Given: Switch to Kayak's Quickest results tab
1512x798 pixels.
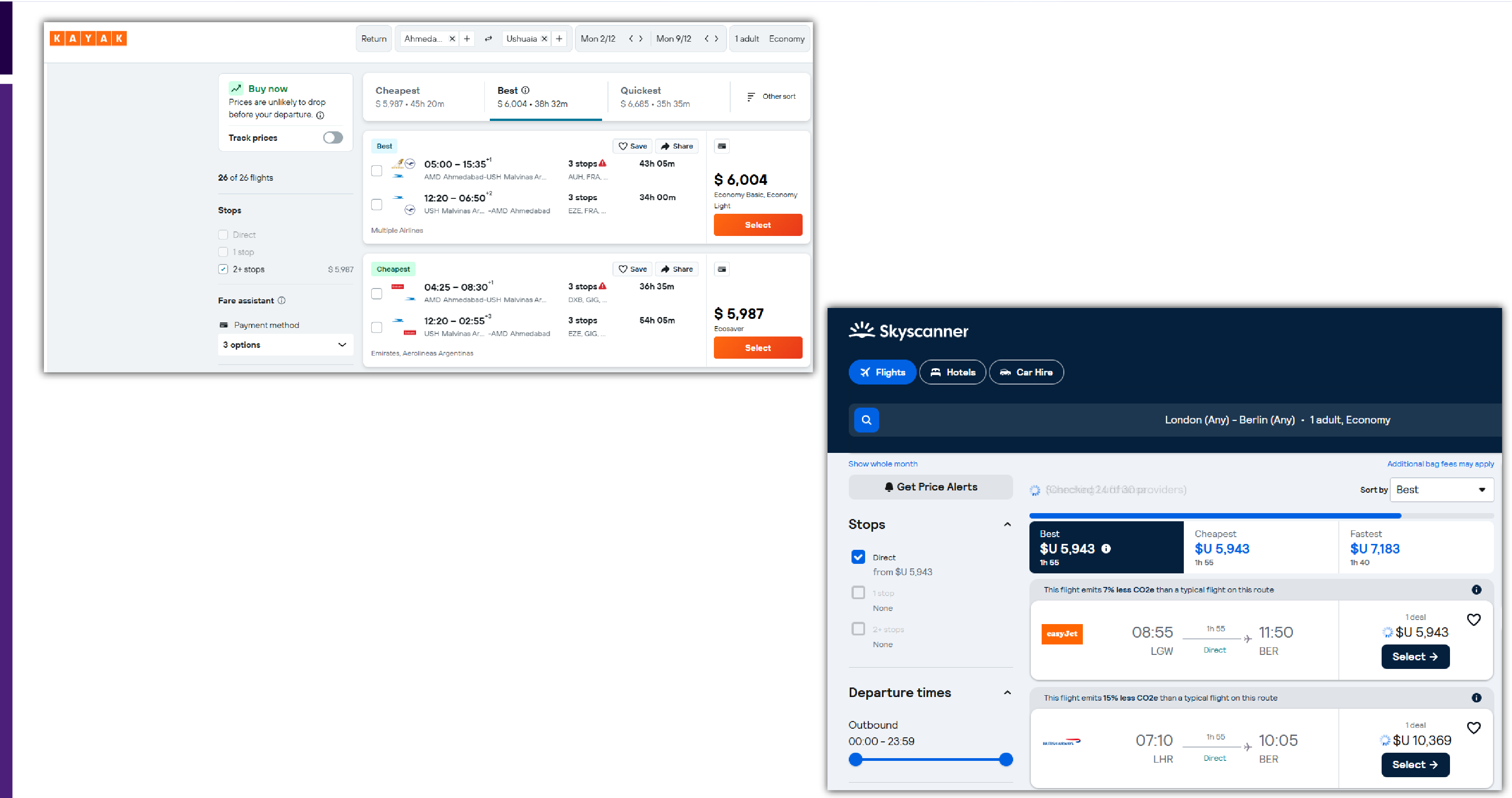Looking at the screenshot, I should 655,97.
